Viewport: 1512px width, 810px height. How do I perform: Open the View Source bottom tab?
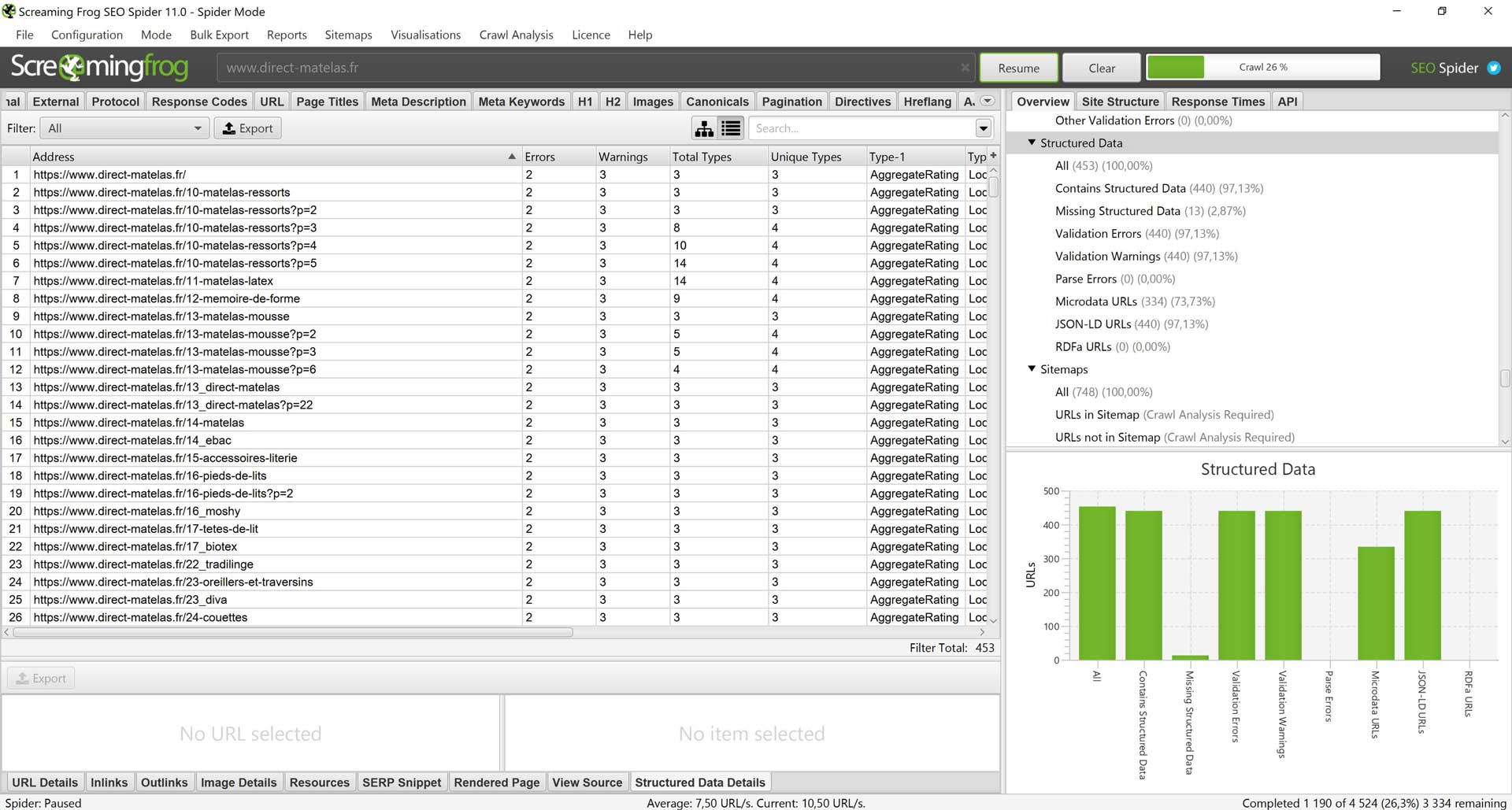tap(587, 782)
